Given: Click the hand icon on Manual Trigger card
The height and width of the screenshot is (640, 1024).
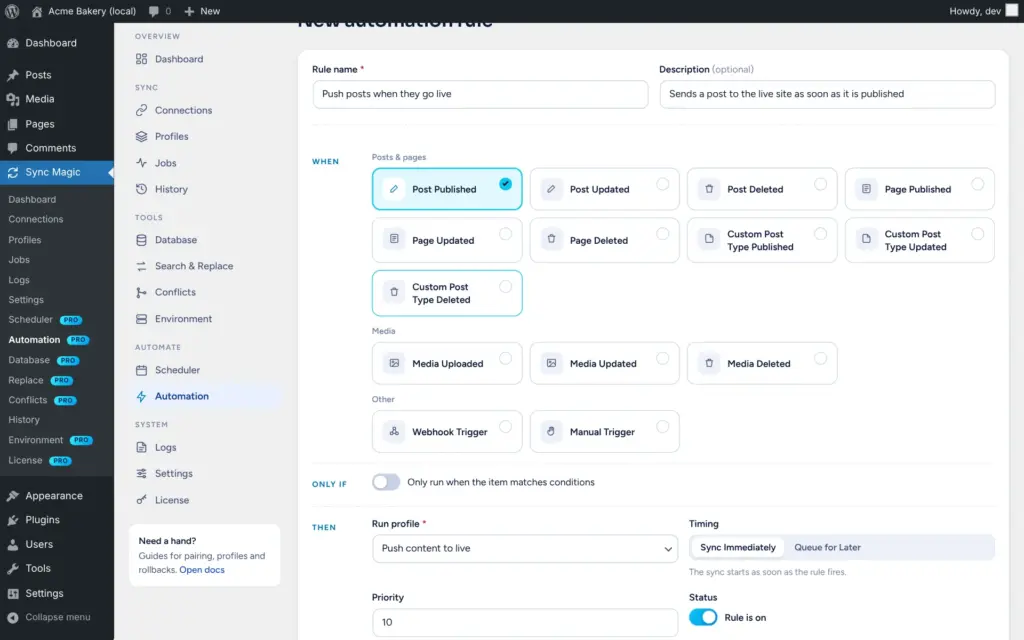Looking at the screenshot, I should click(x=551, y=431).
